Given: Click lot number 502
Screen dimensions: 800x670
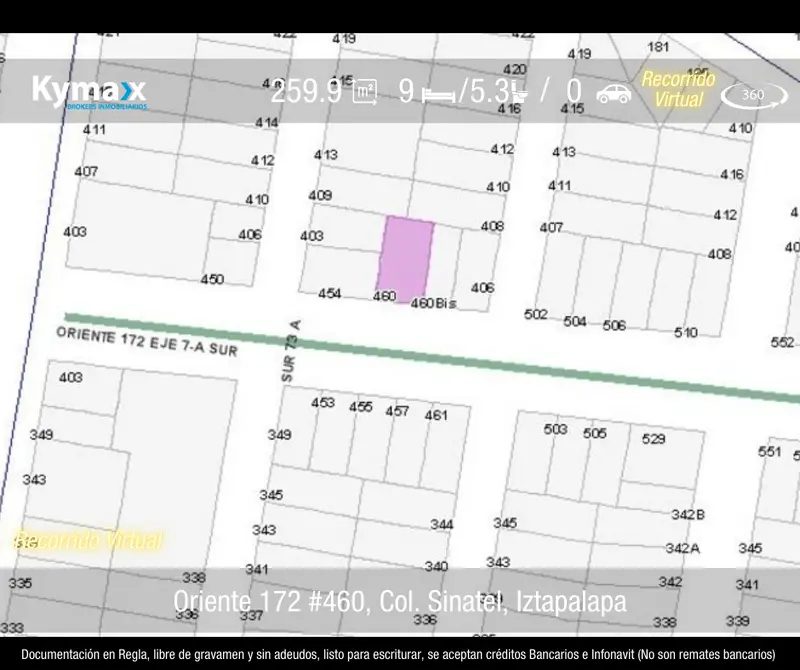Looking at the screenshot, I should pos(536,314).
